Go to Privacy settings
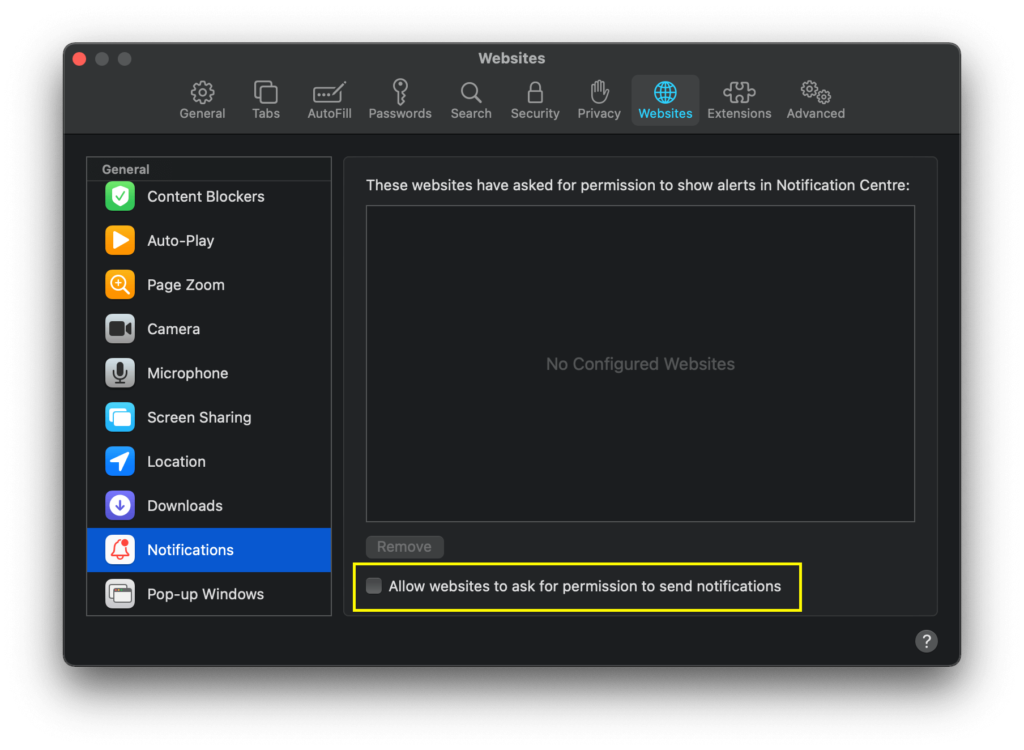Screen dimensions: 1024x750 (599, 100)
